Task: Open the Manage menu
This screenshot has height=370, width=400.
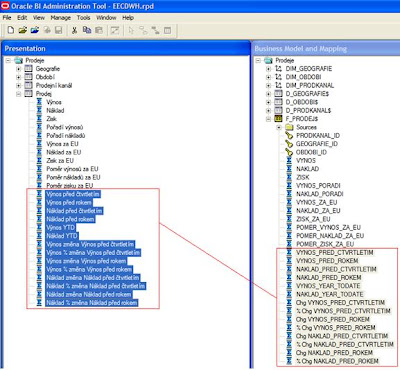Action: pos(60,17)
